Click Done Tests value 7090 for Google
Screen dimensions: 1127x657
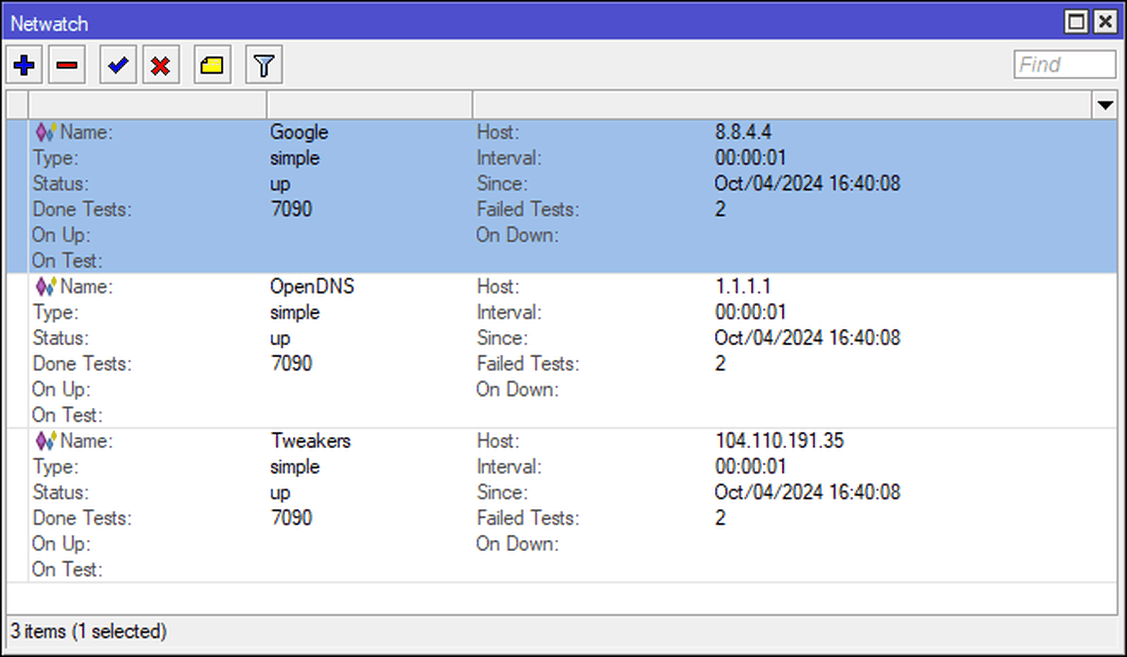pos(291,209)
